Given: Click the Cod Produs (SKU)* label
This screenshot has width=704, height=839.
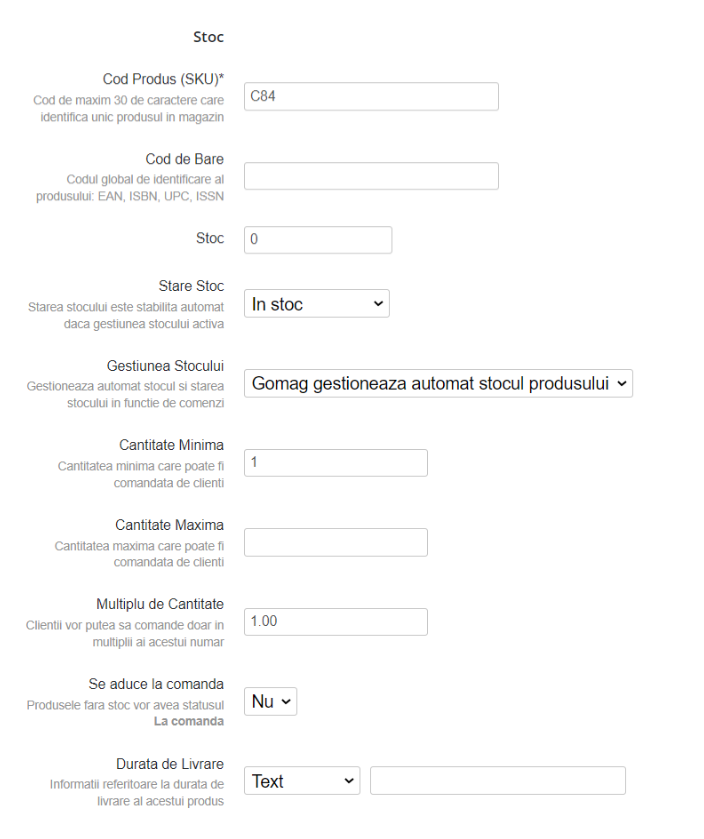Looking at the screenshot, I should click(163, 79).
